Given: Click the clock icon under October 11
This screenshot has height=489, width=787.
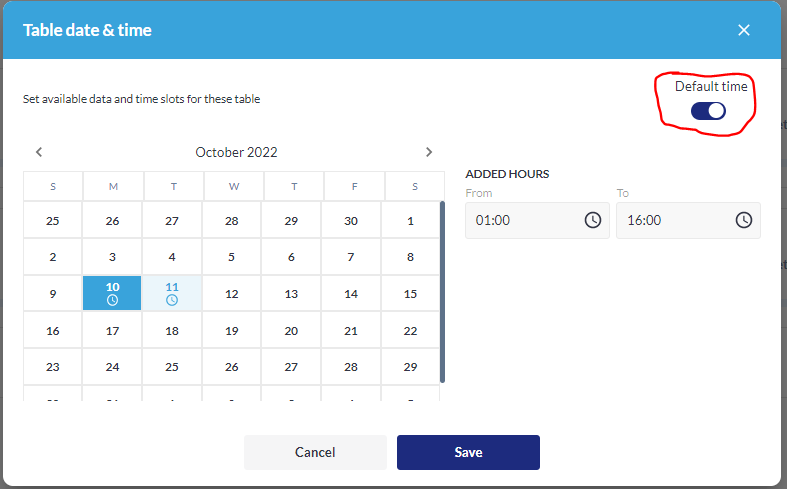Looking at the screenshot, I should coord(172,300).
